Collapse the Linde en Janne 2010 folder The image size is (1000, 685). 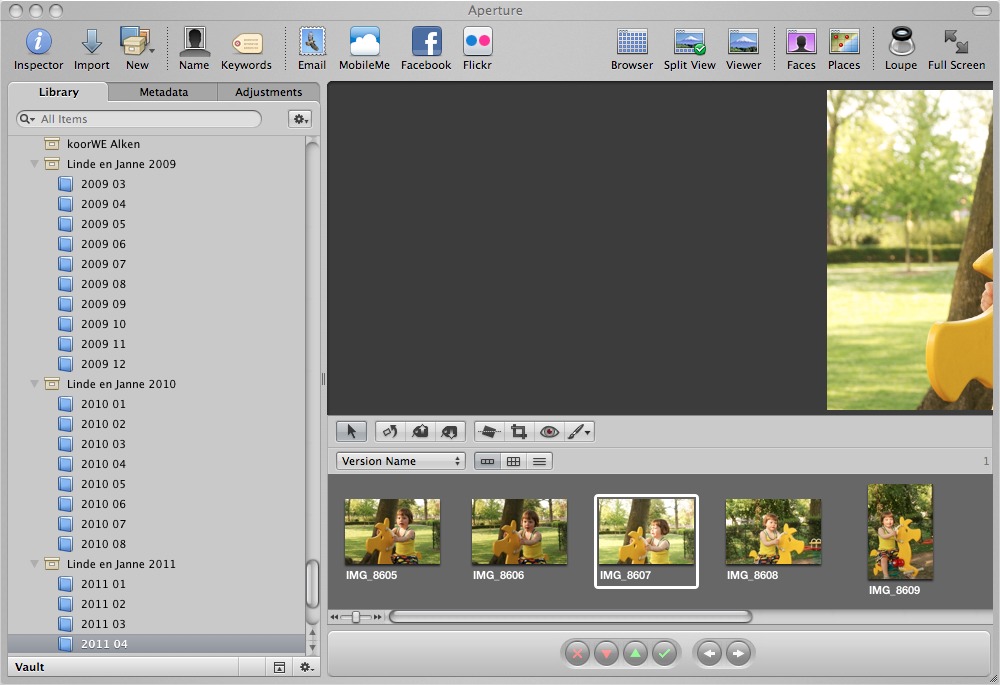(35, 384)
